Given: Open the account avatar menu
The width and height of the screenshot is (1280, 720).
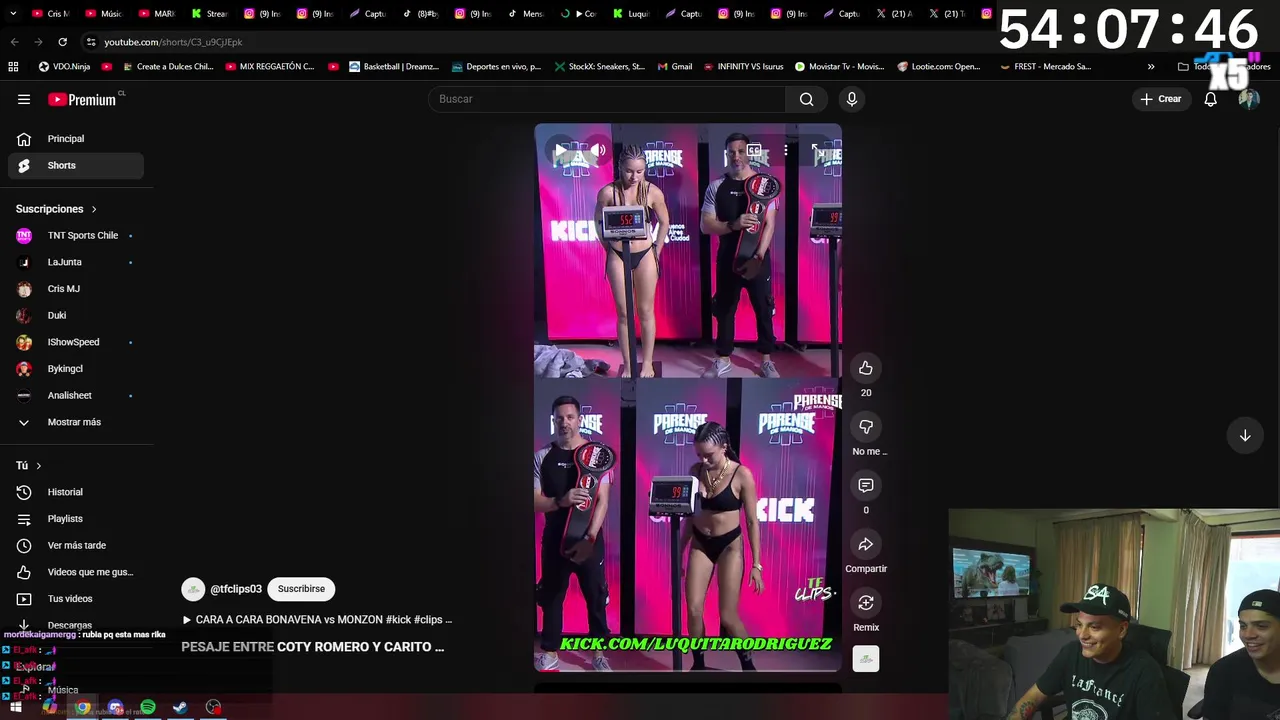Looking at the screenshot, I should click(1248, 99).
